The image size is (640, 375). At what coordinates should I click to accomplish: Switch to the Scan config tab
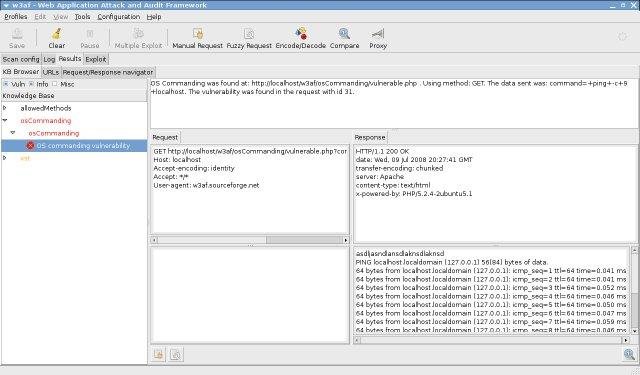pos(21,59)
